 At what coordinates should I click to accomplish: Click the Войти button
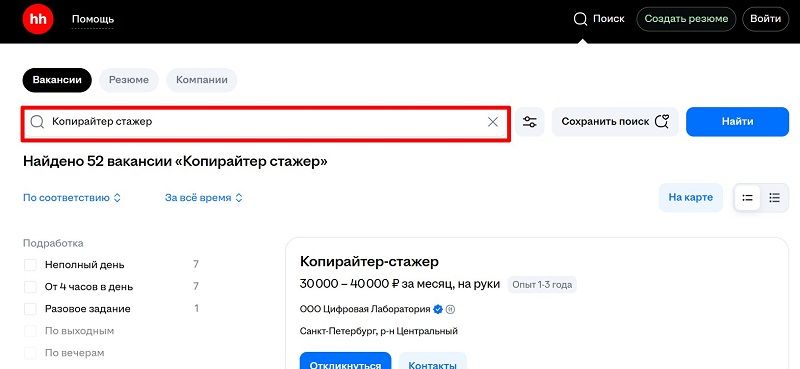click(x=765, y=19)
